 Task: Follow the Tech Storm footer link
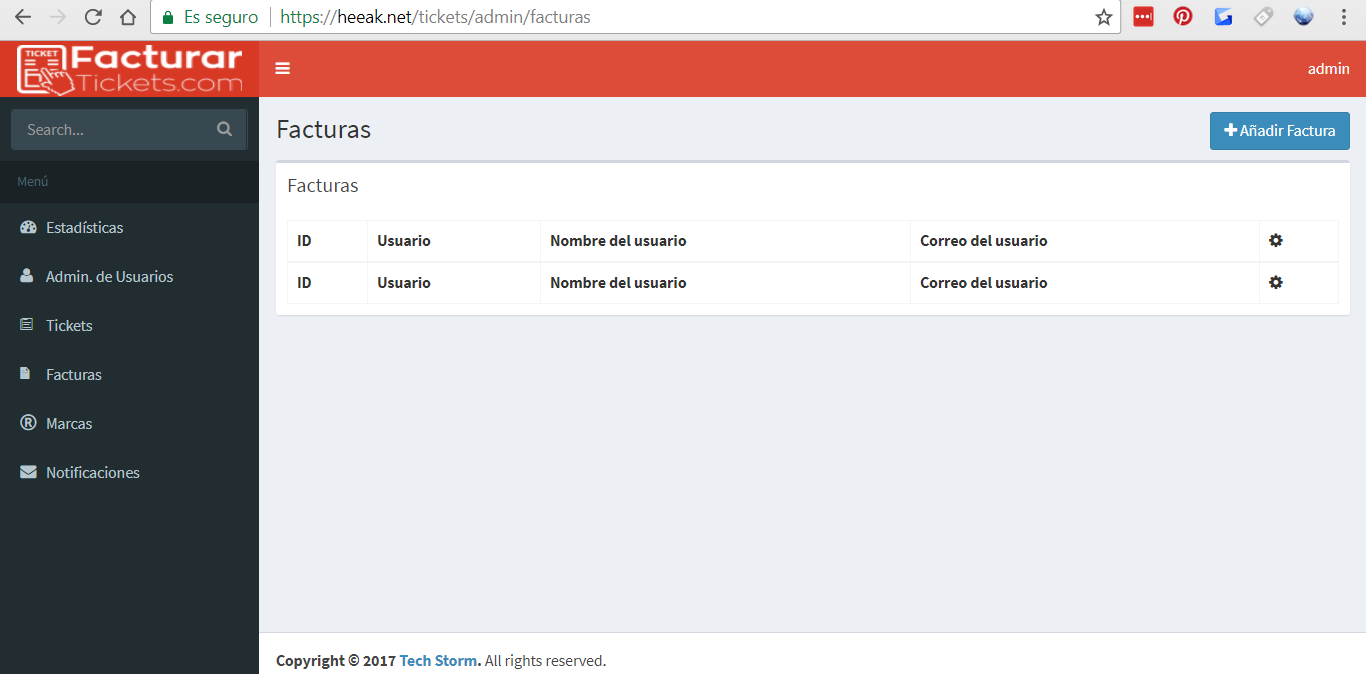[440, 660]
